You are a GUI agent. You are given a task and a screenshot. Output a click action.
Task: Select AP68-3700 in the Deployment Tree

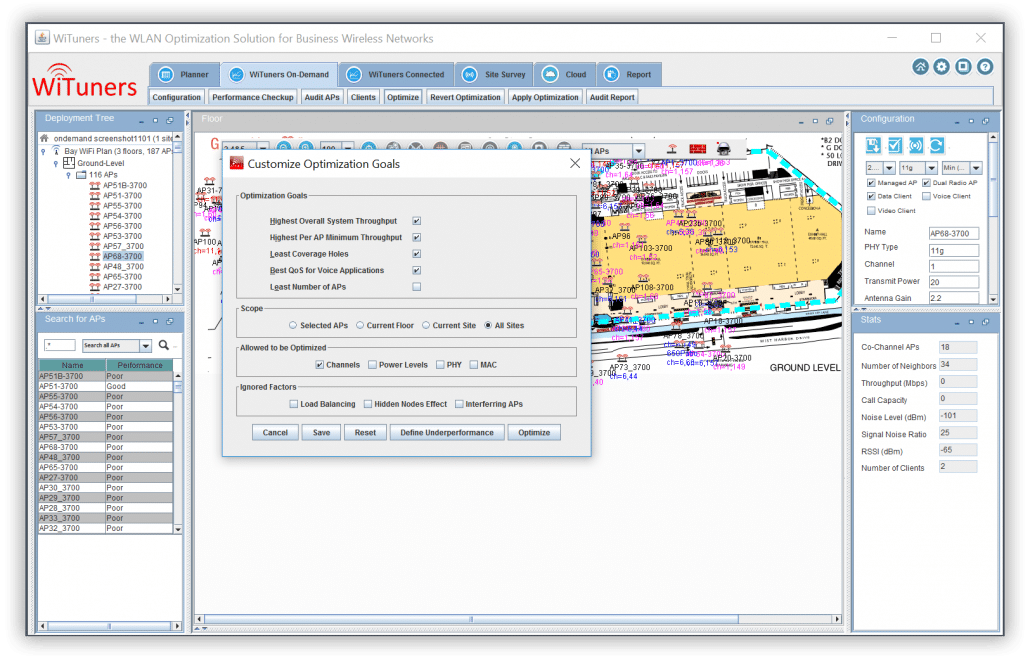pos(122,257)
